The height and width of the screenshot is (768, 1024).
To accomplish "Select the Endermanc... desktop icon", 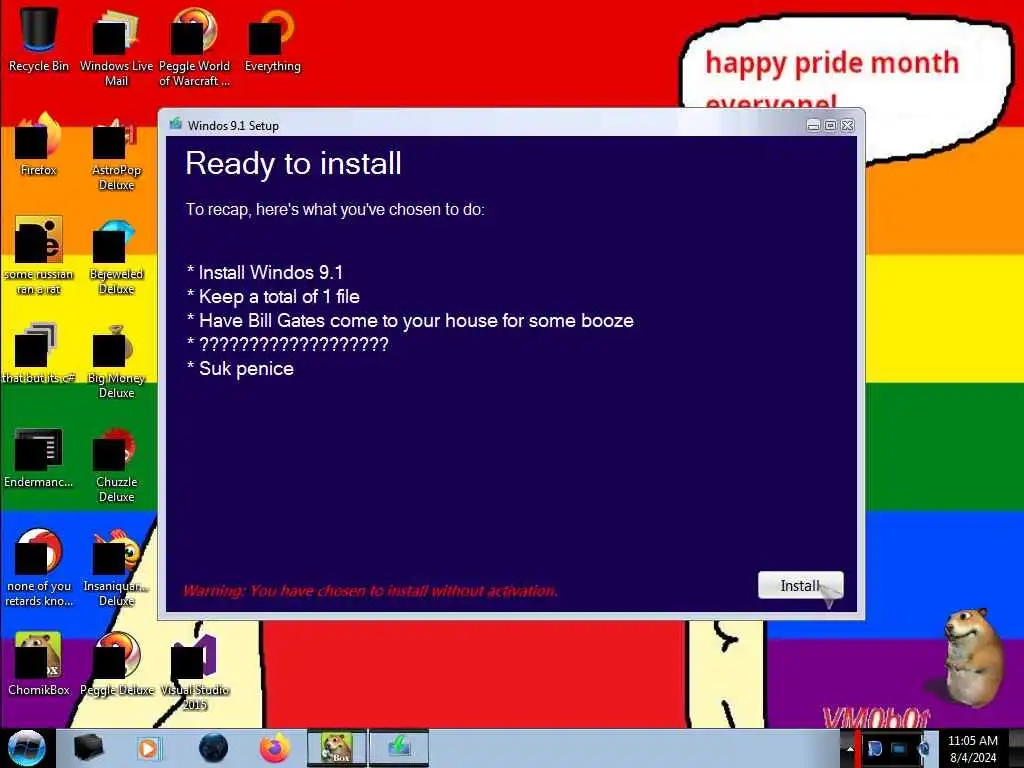I will tap(39, 457).
